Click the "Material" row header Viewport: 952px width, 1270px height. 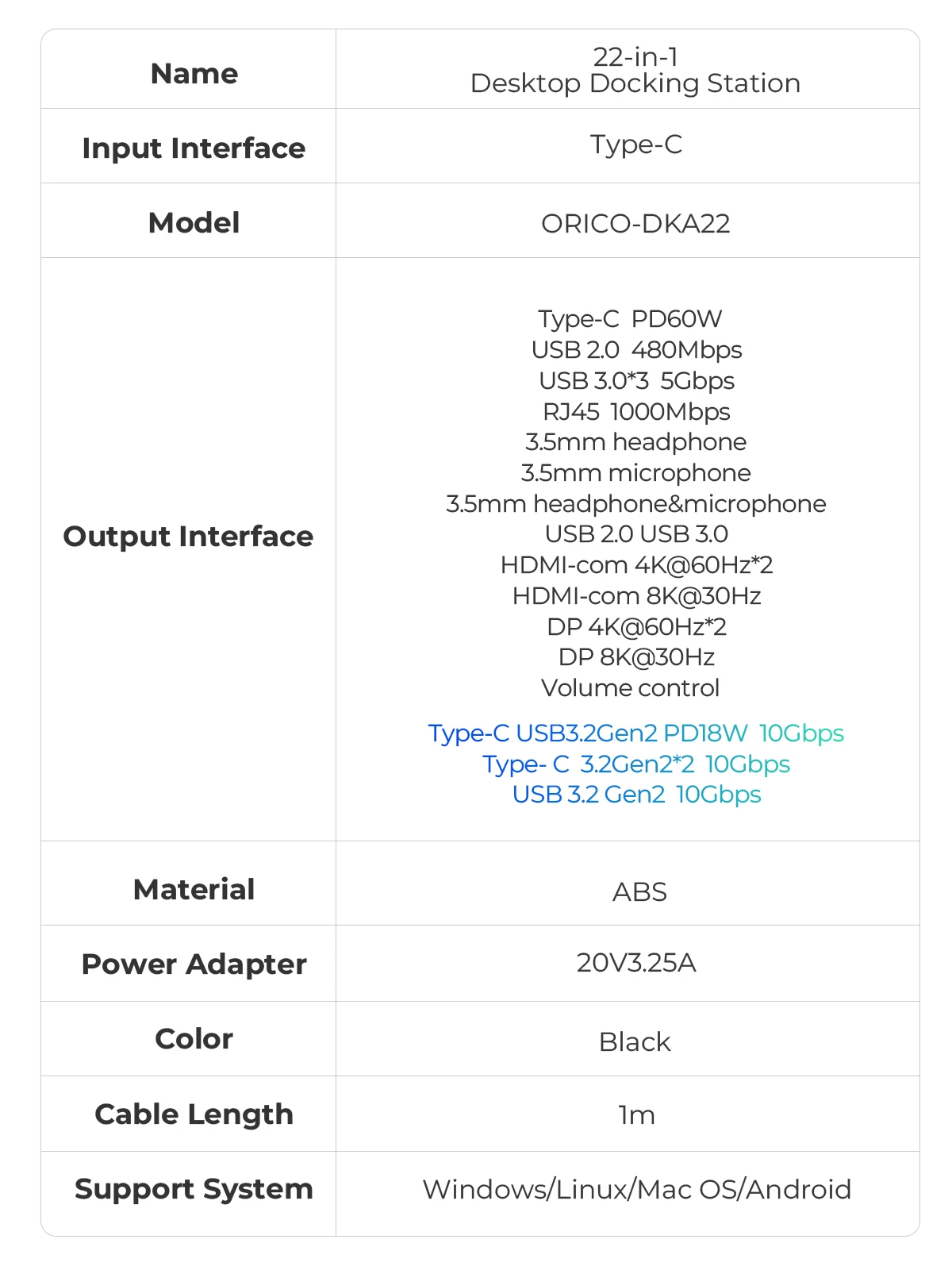194,890
